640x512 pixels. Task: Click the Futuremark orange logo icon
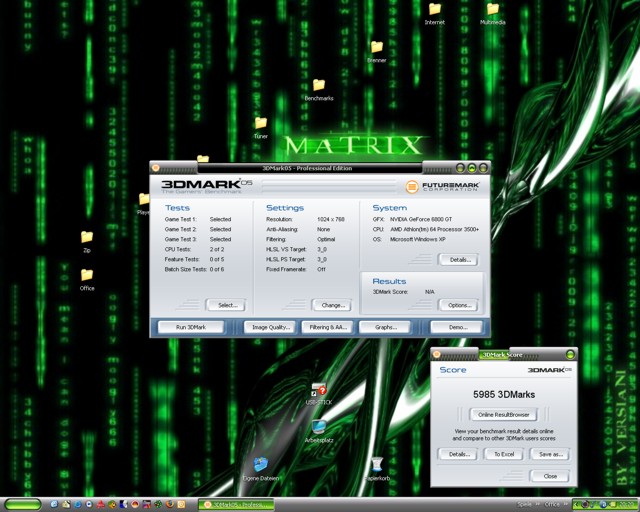[412, 187]
